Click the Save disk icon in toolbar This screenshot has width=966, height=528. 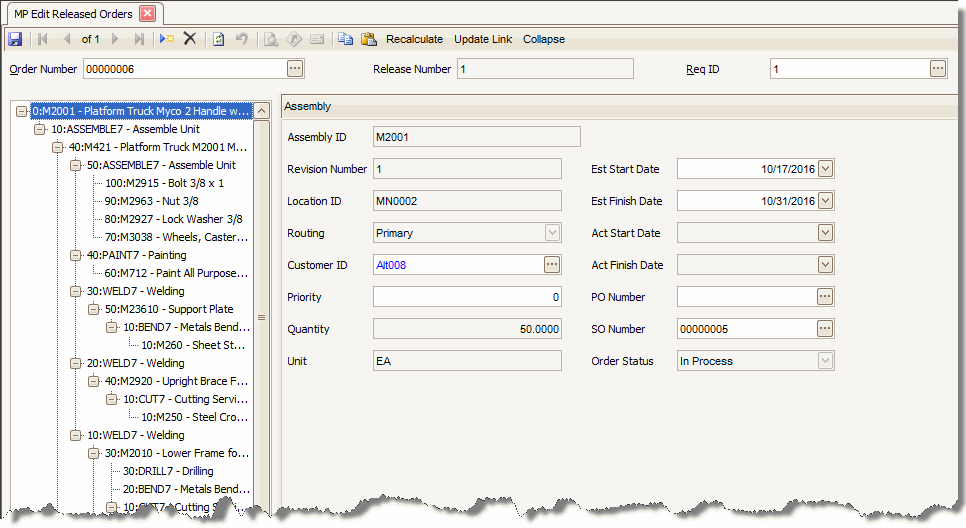pos(15,39)
